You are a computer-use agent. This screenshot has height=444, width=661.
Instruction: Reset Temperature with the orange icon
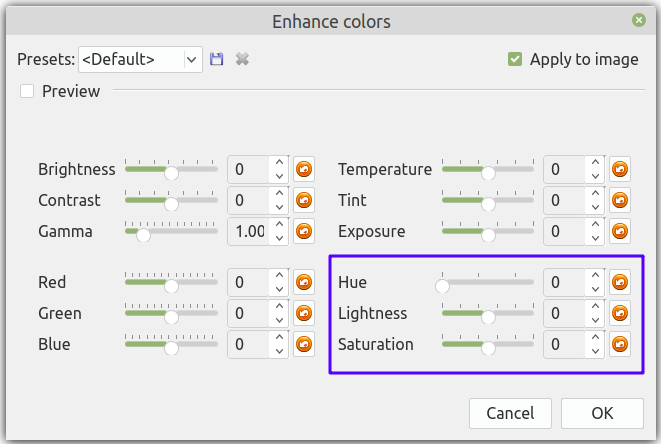pyautogui.click(x=620, y=169)
